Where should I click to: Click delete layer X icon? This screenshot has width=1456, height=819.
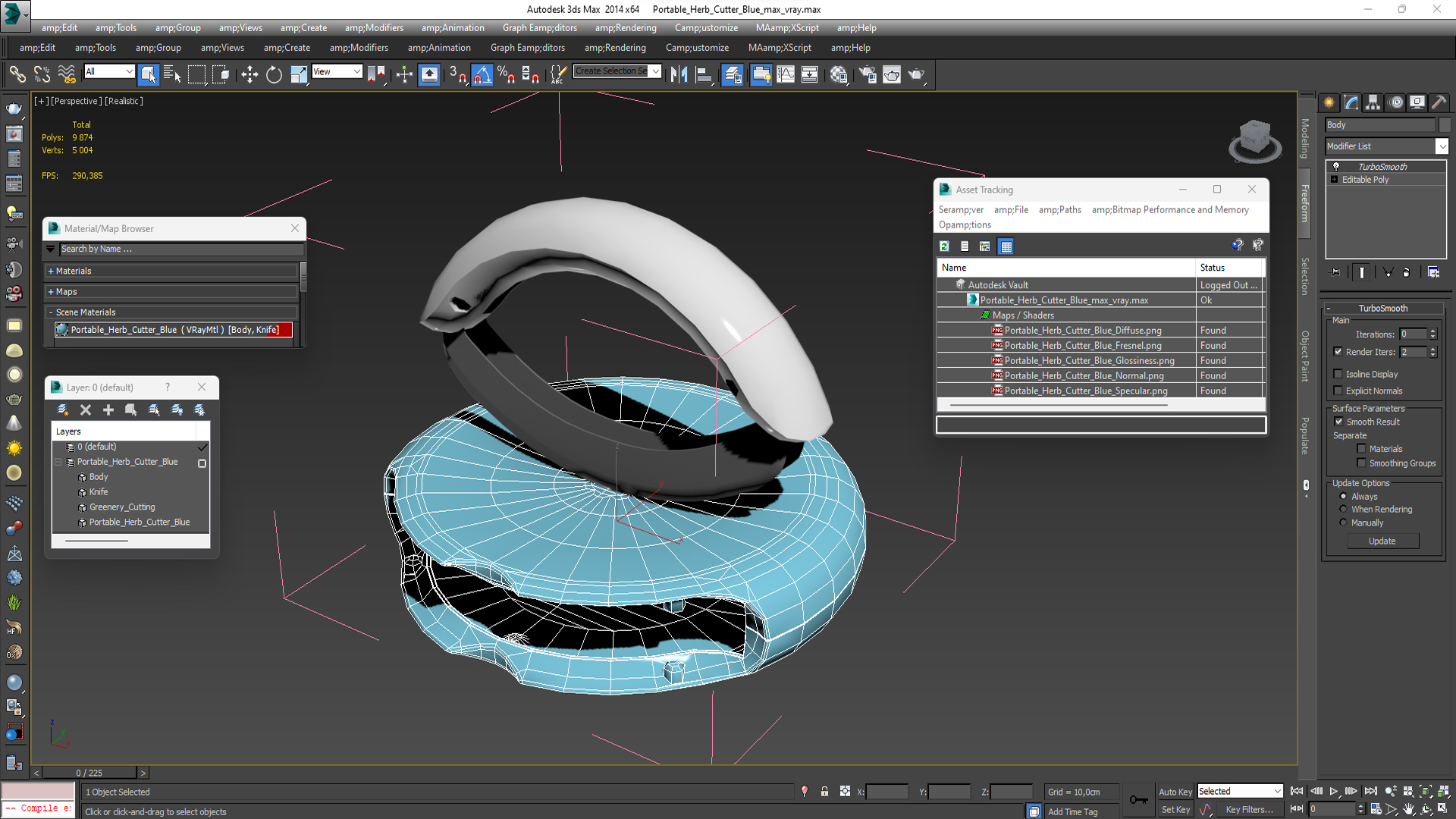(x=86, y=410)
